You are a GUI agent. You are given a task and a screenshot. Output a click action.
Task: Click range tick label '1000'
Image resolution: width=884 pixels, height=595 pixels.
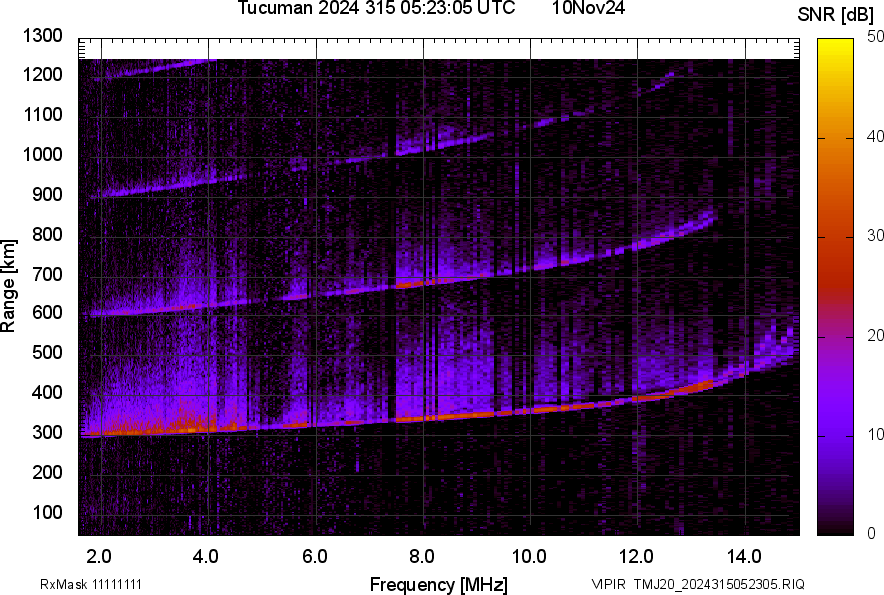click(42, 154)
